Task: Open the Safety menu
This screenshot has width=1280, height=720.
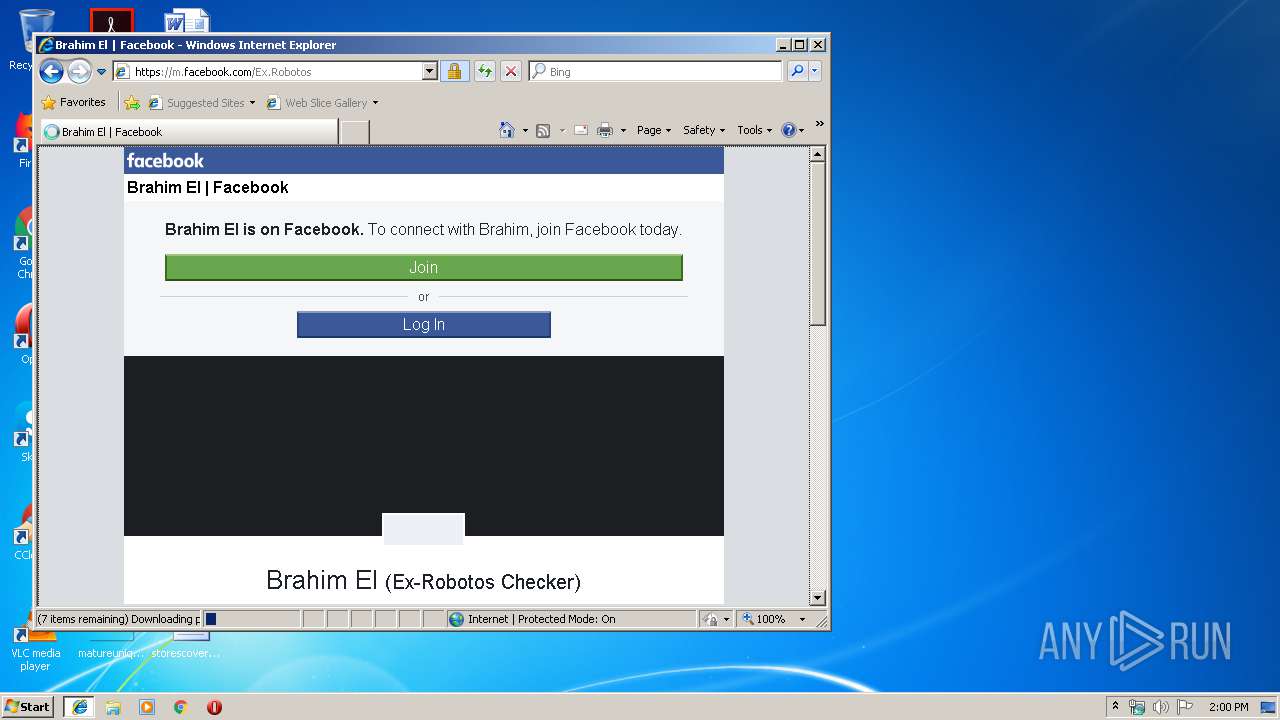Action: point(704,130)
